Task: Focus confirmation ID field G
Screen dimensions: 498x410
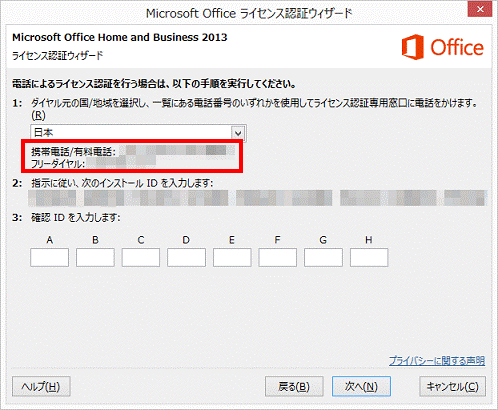Action: [x=323, y=257]
